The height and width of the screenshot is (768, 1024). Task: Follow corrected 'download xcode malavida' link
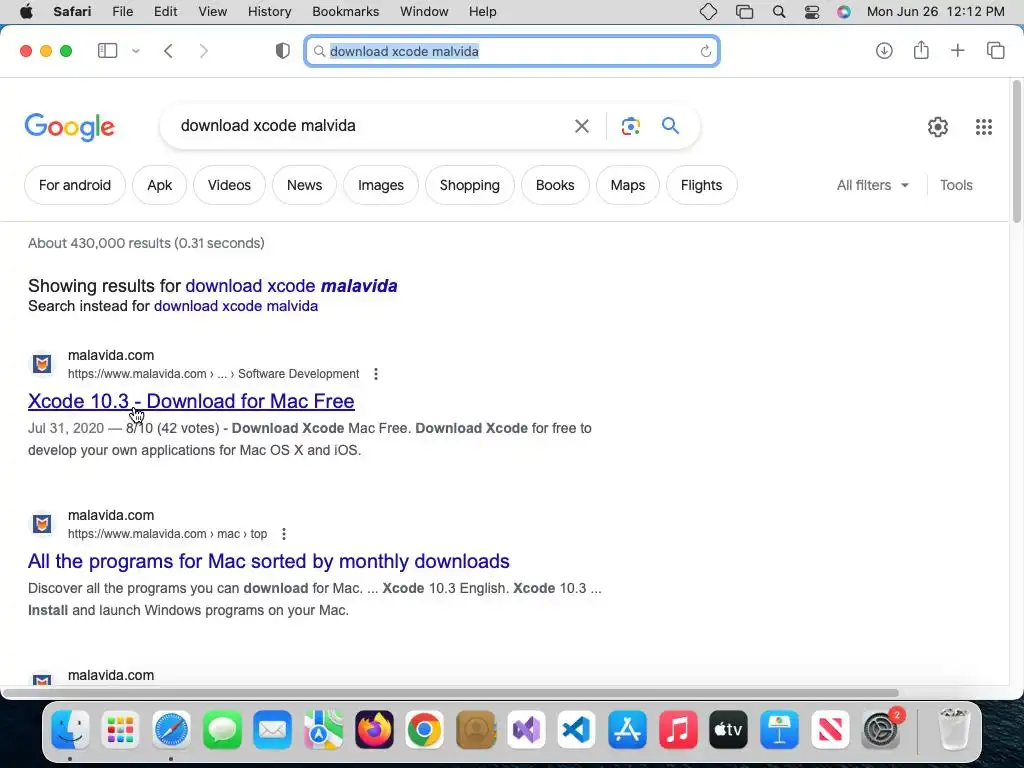tap(291, 286)
